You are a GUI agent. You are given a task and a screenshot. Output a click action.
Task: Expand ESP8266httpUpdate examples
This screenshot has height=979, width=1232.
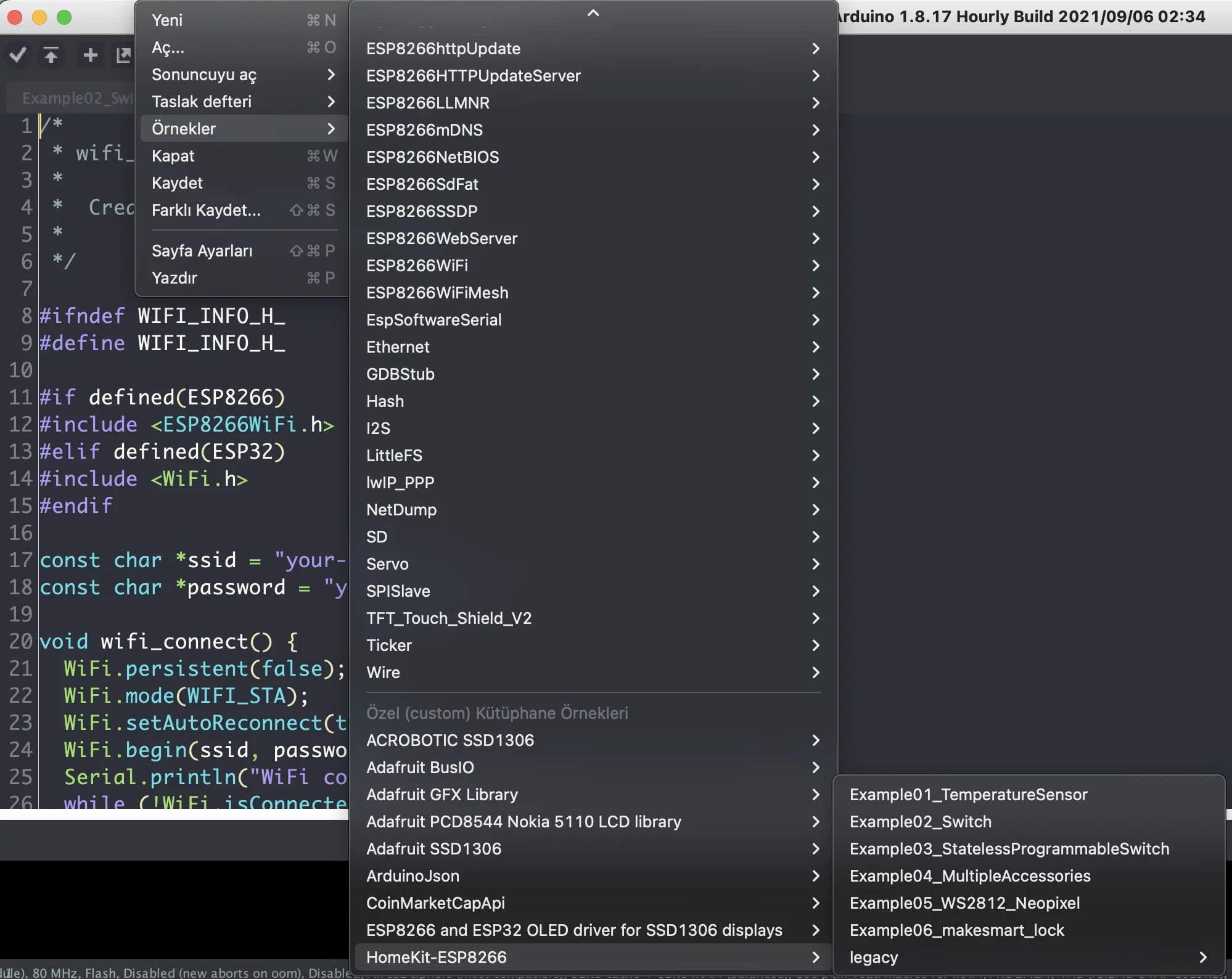pos(593,49)
